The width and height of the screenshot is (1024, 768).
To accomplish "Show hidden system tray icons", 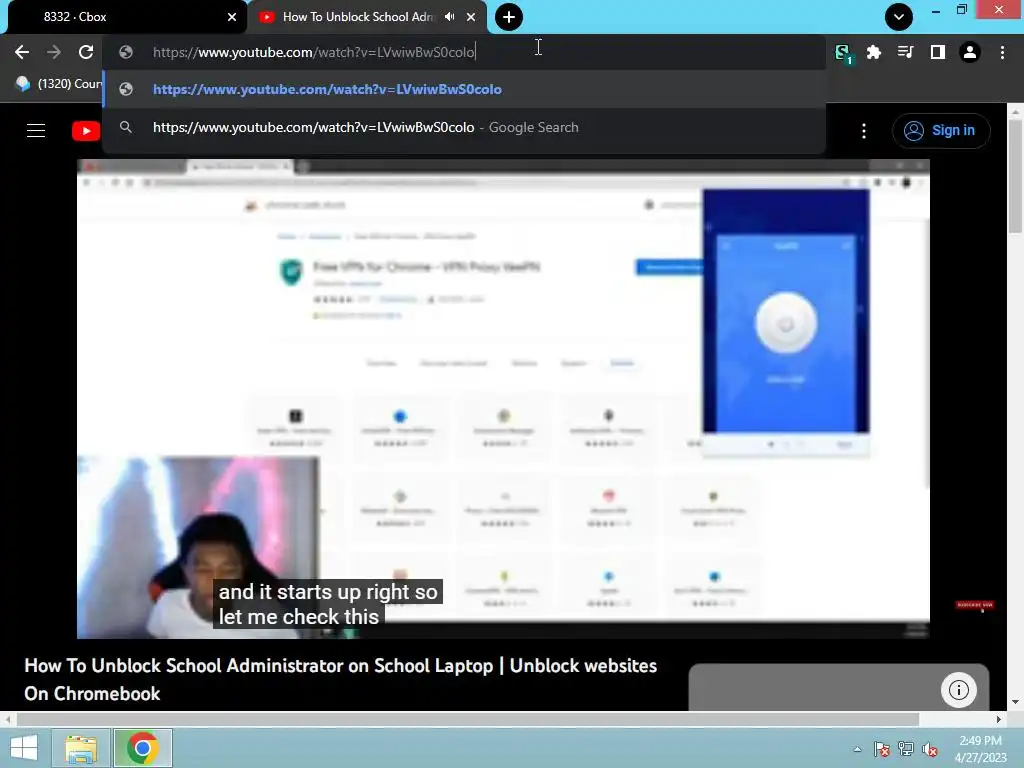I will point(857,749).
